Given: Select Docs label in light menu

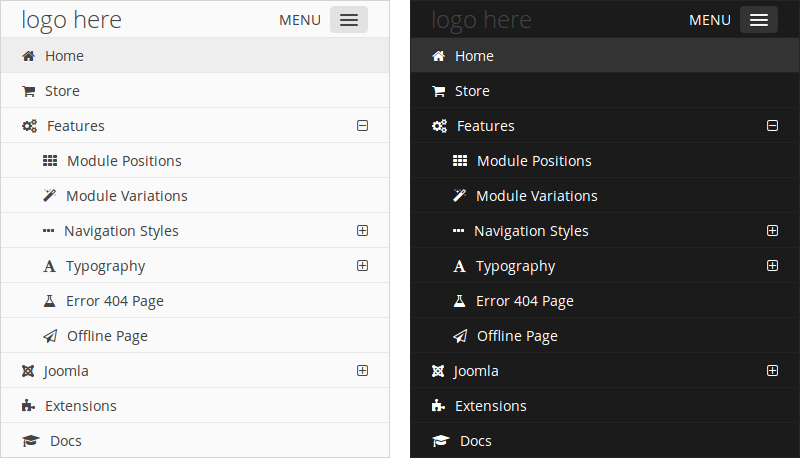Looking at the screenshot, I should click(66, 441).
